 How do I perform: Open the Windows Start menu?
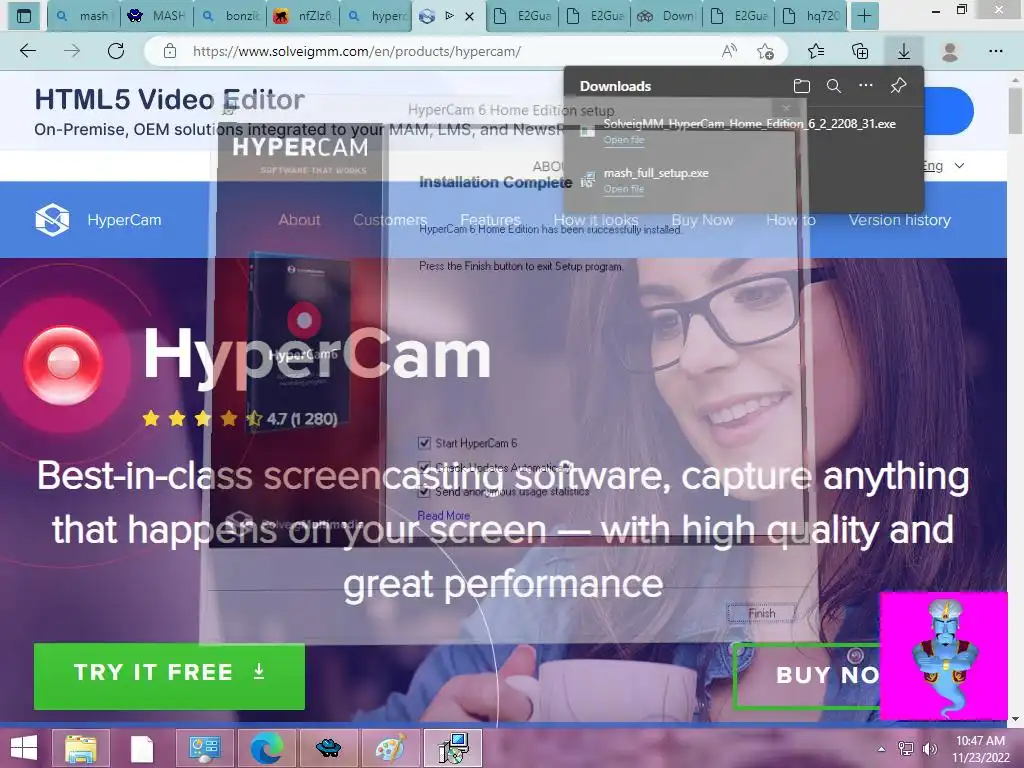click(24, 748)
